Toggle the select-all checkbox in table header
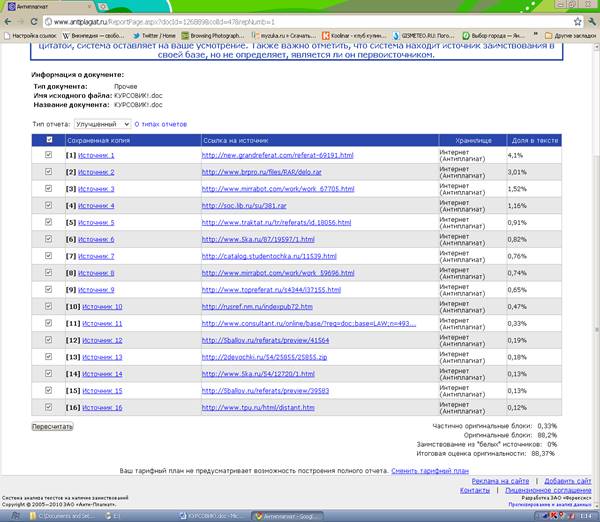600x522 pixels. pos(49,141)
